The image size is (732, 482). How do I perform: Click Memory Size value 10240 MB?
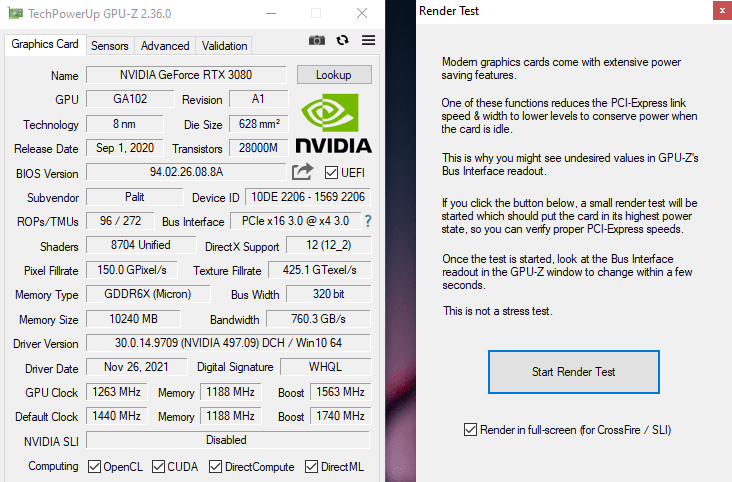[134, 319]
